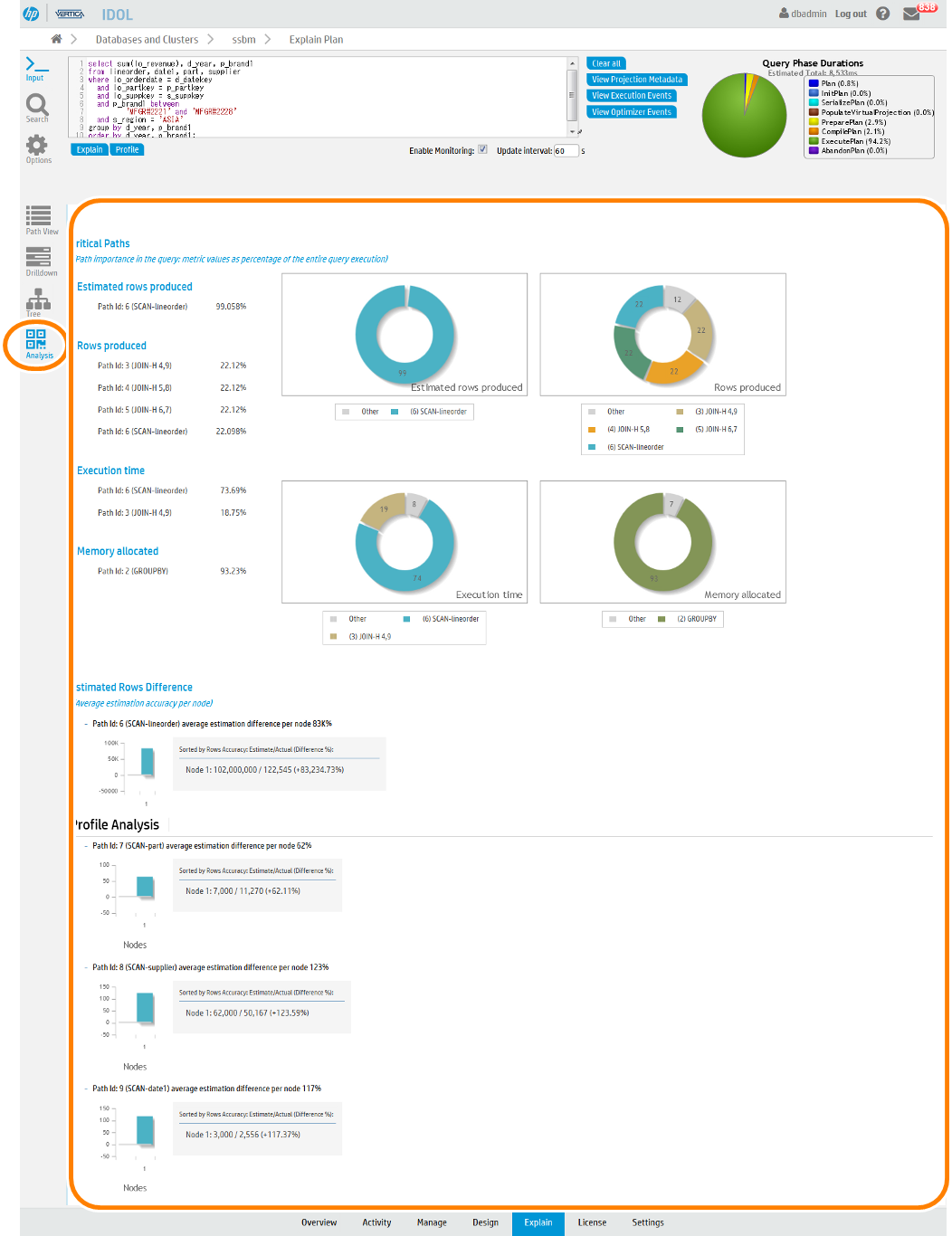Click the help question mark icon
This screenshot has height=1236, width=952.
tap(883, 14)
